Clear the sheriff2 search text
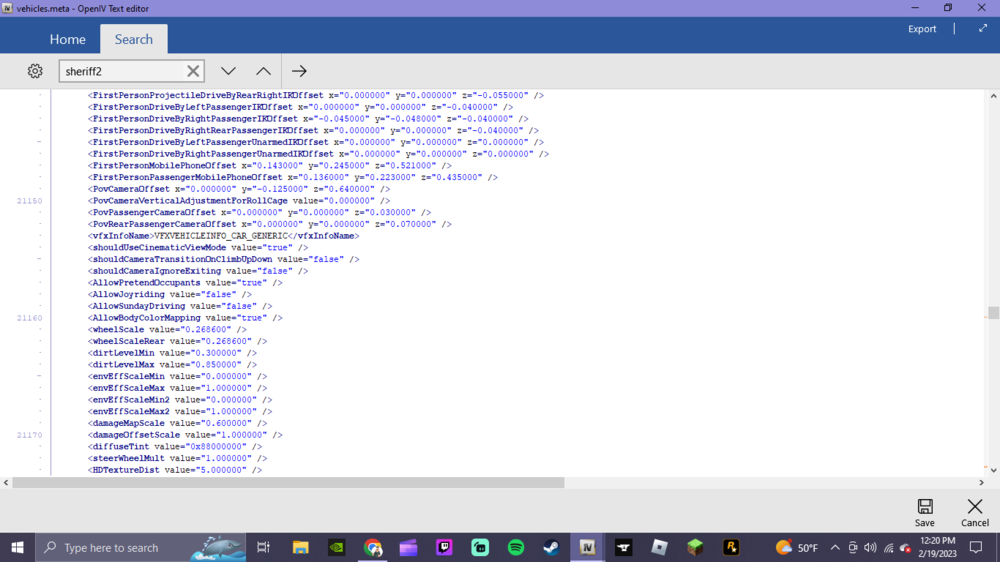1000x562 pixels. click(x=193, y=71)
